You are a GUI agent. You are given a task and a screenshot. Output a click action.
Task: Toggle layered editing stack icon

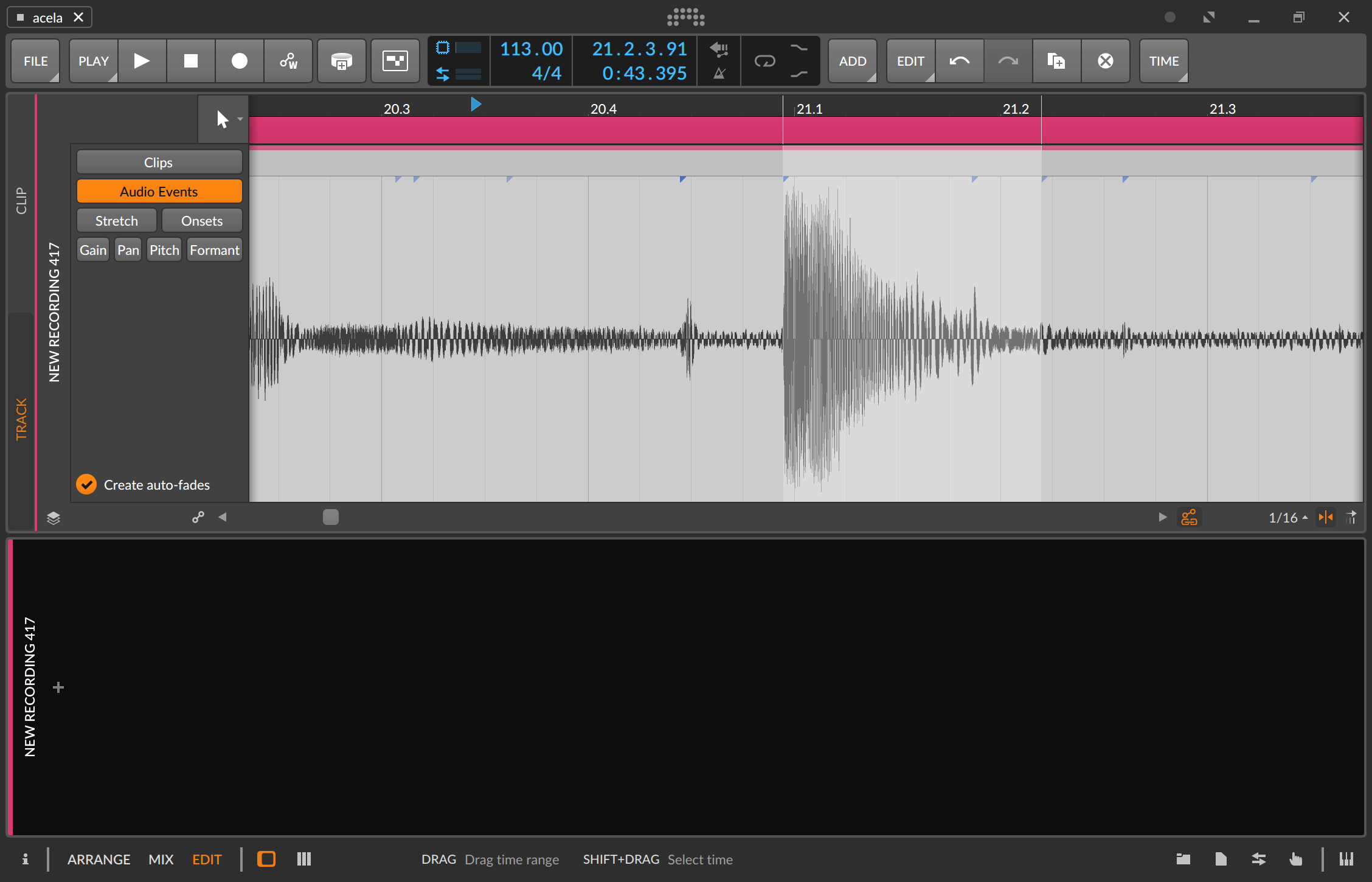[54, 518]
